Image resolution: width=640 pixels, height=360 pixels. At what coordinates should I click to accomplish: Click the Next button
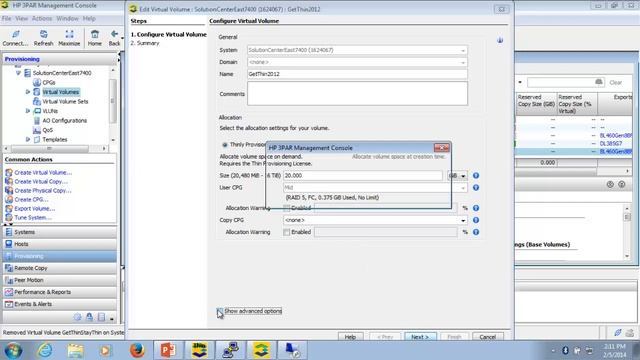[420, 337]
